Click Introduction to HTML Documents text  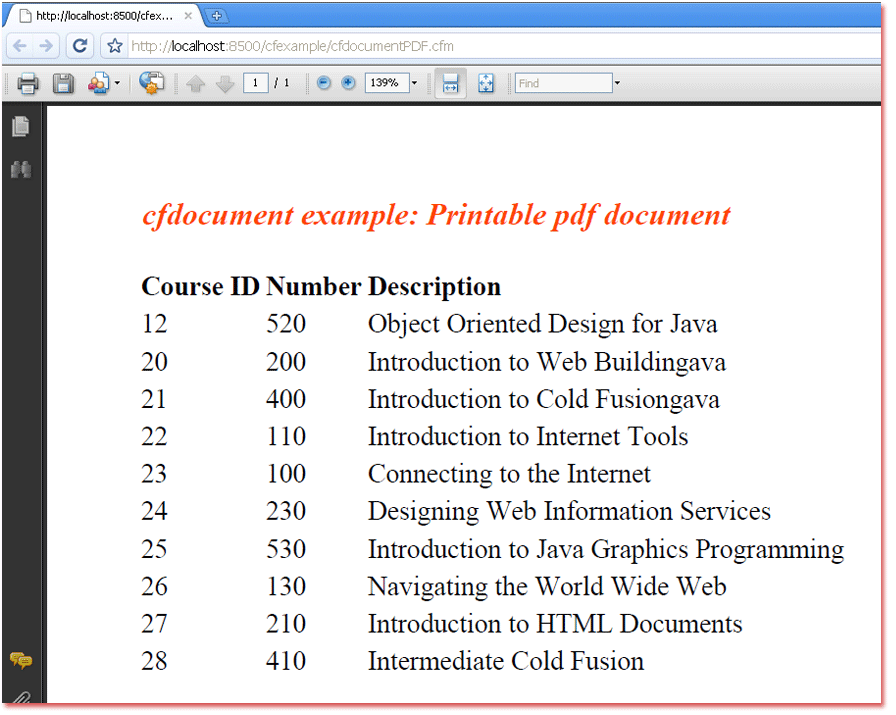[x=555, y=624]
